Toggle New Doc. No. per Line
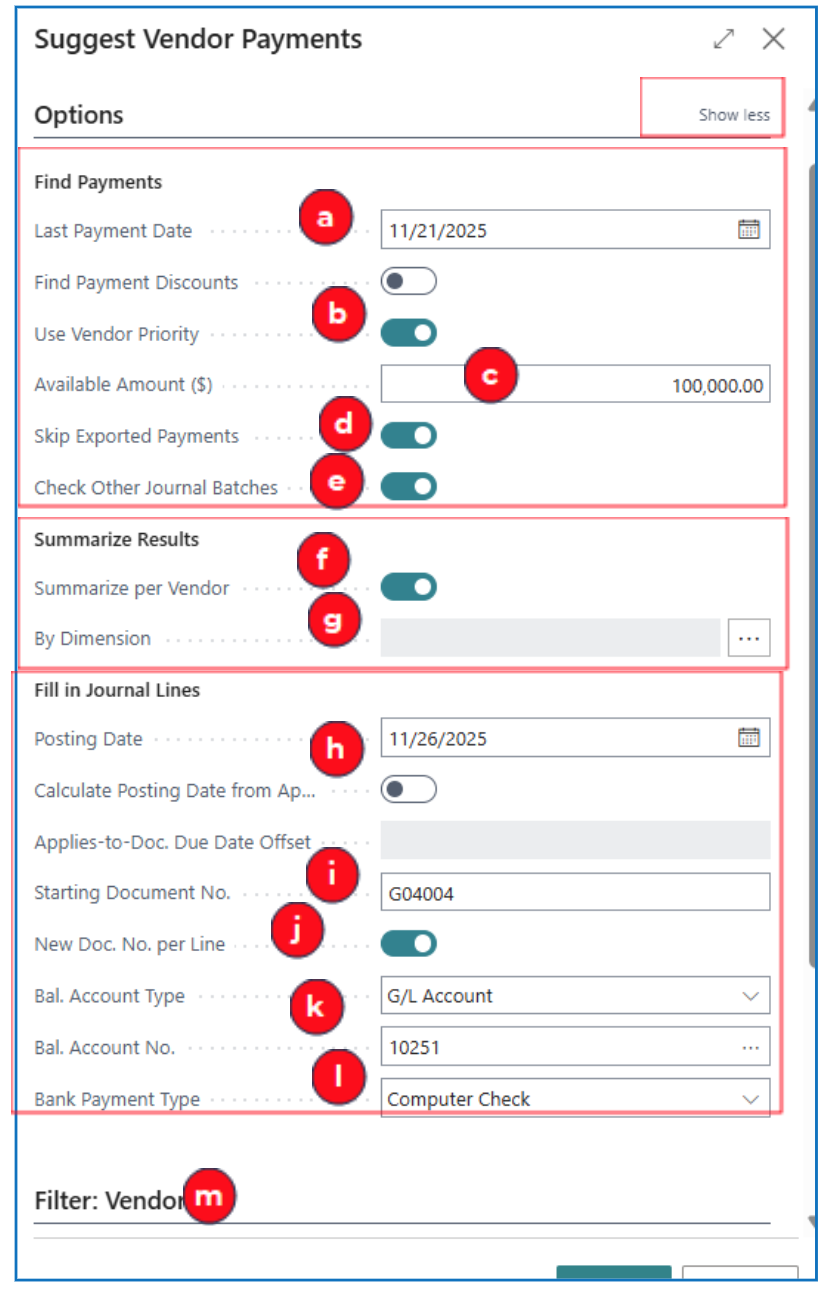Viewport: 840px width, 1292px height. [408, 943]
